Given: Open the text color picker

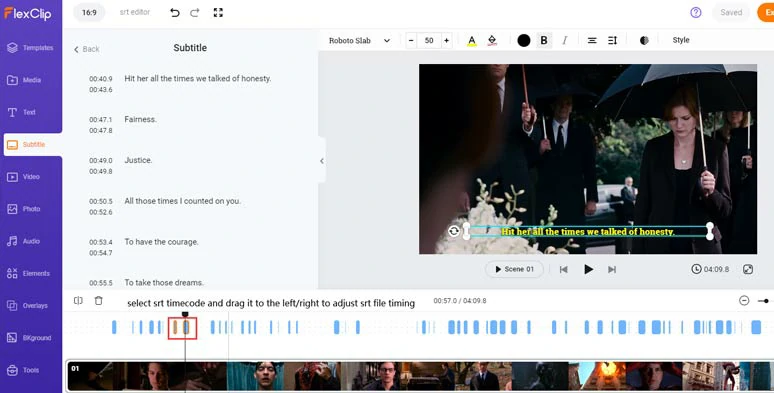Looking at the screenshot, I should click(472, 40).
